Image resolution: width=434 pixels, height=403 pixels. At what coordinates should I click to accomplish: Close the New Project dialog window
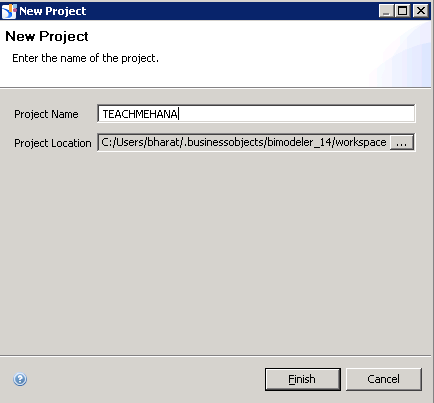[421, 11]
